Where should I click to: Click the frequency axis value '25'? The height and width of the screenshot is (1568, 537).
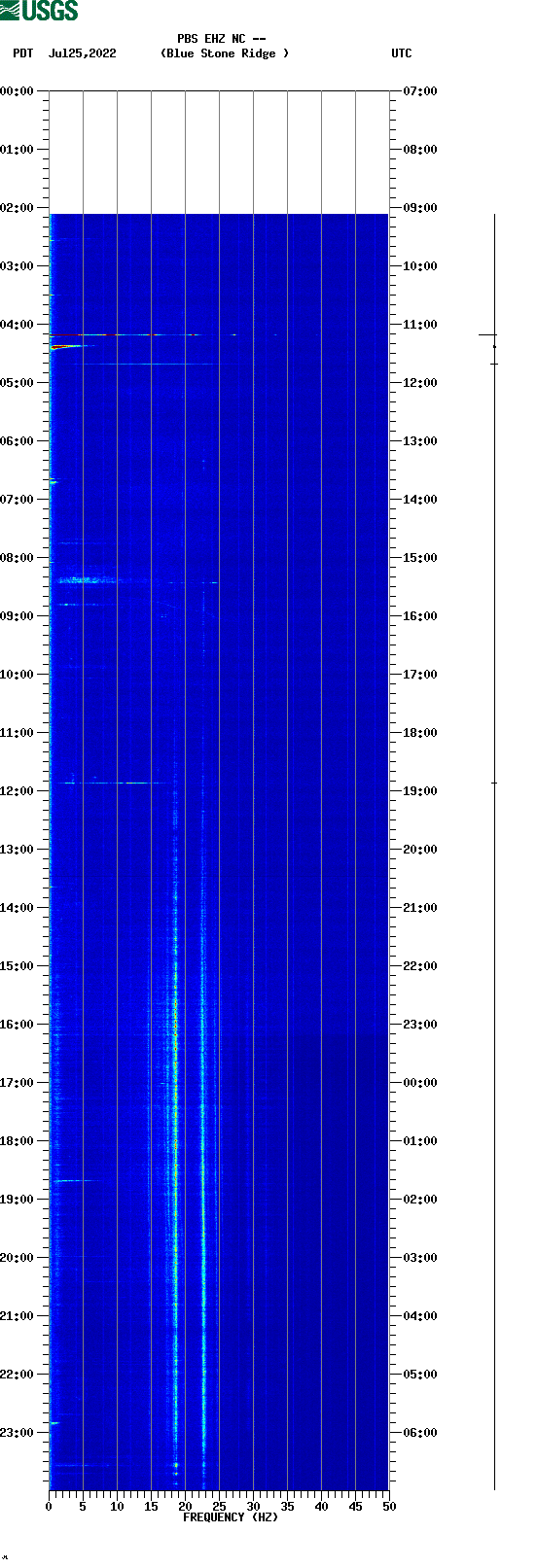pyautogui.click(x=219, y=1507)
